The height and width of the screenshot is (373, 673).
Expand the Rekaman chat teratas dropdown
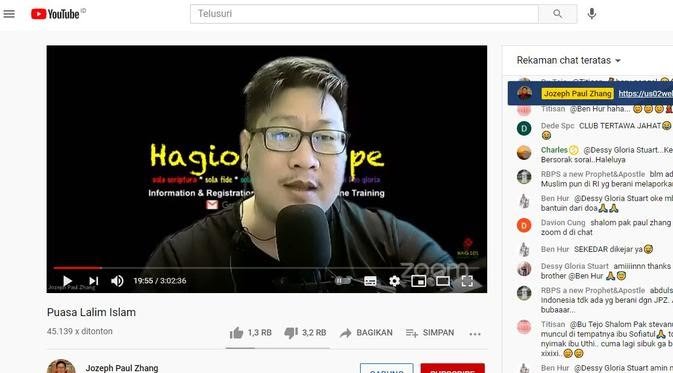(569, 61)
